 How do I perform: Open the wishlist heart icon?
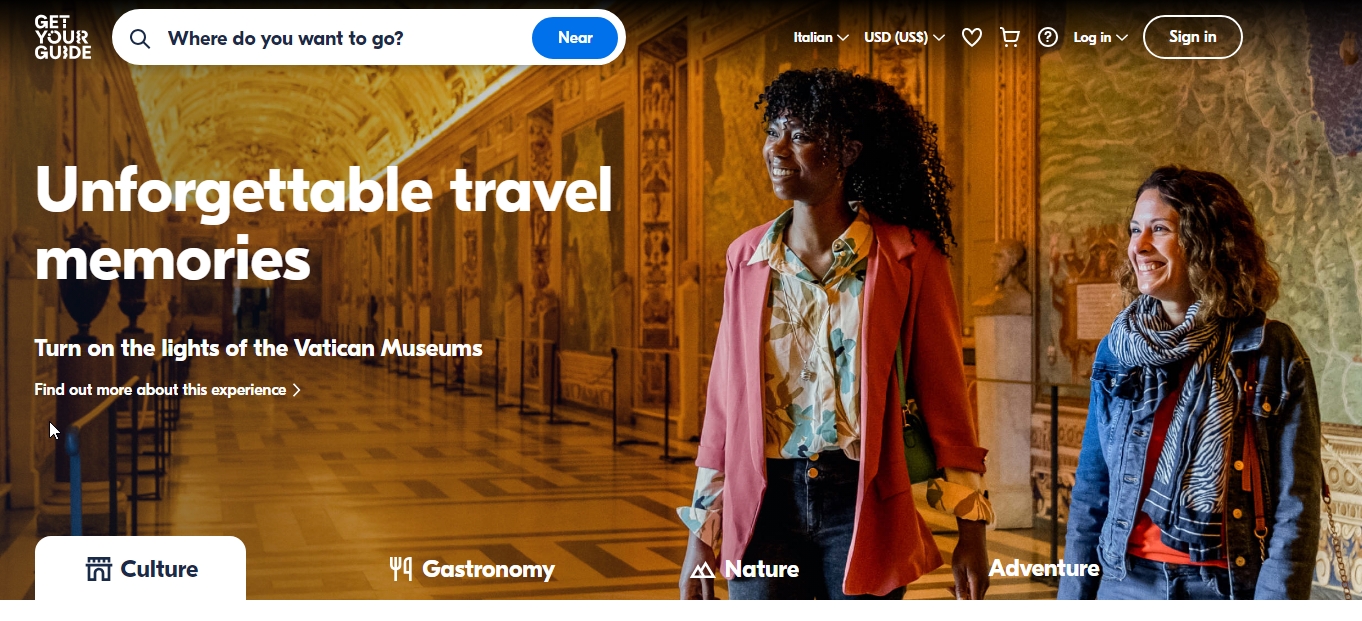pos(972,37)
